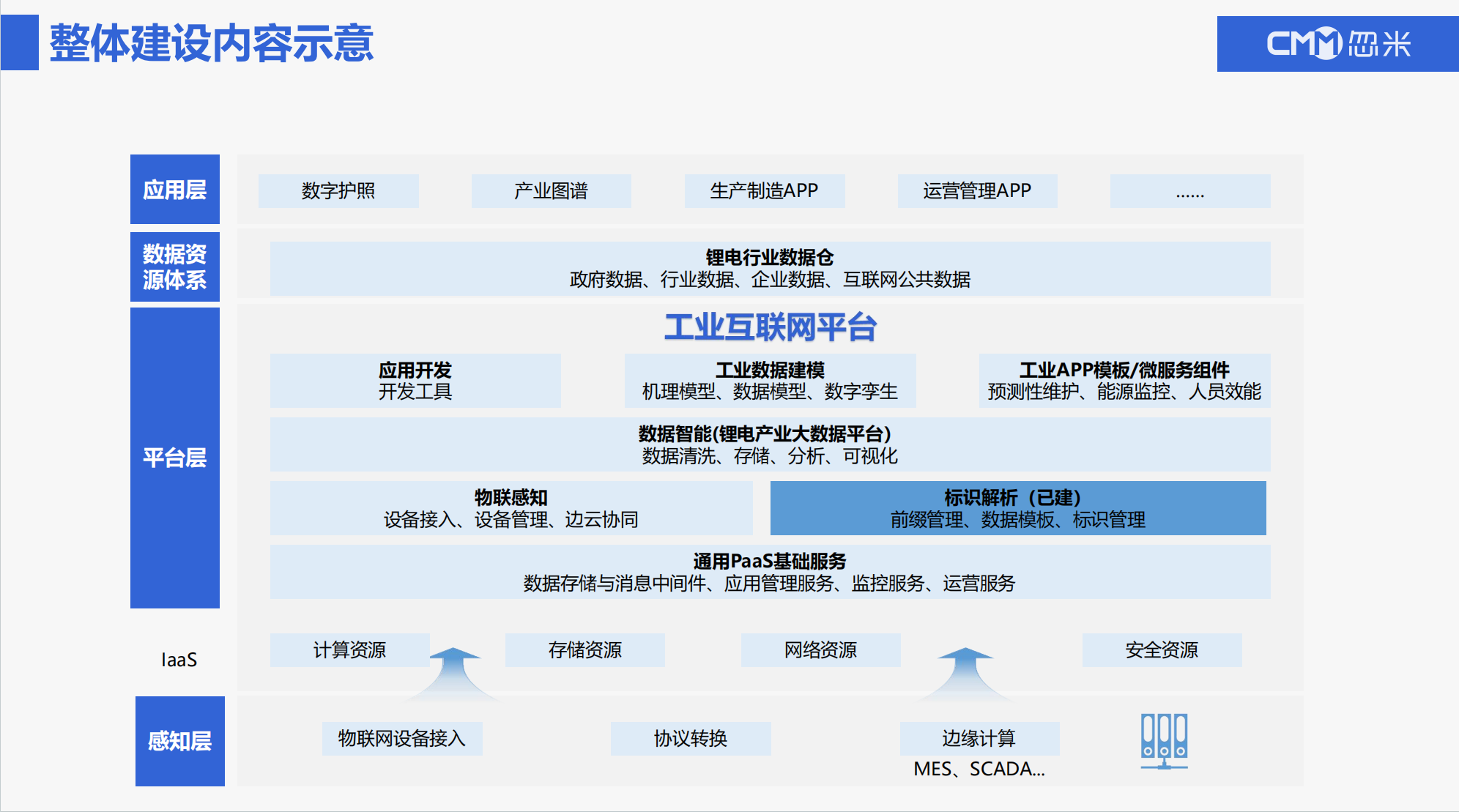Select the 生产制造APP box
Viewport: 1459px width, 812px height.
[764, 191]
